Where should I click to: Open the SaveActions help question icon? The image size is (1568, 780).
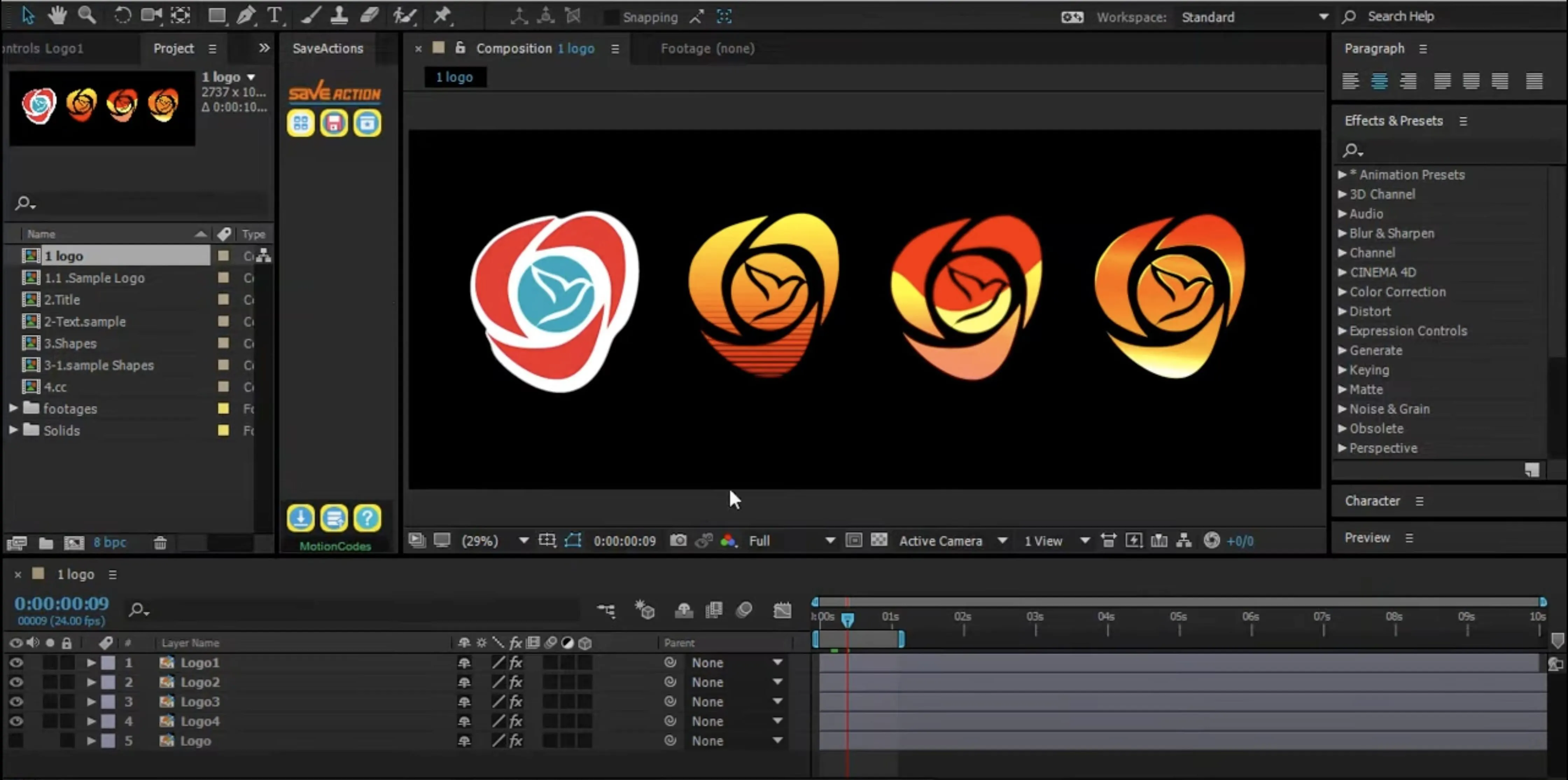(367, 518)
